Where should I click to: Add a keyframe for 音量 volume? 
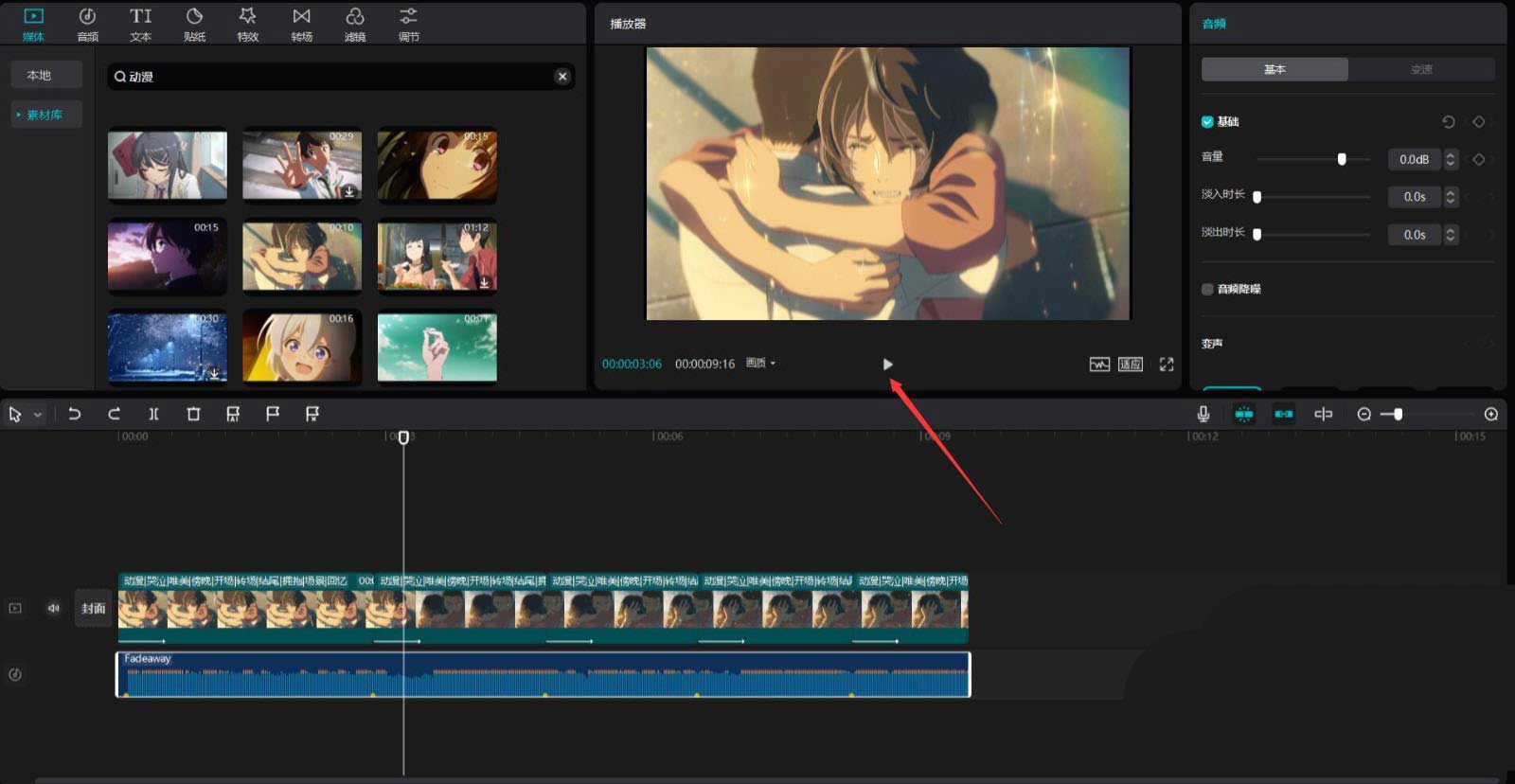click(1478, 159)
